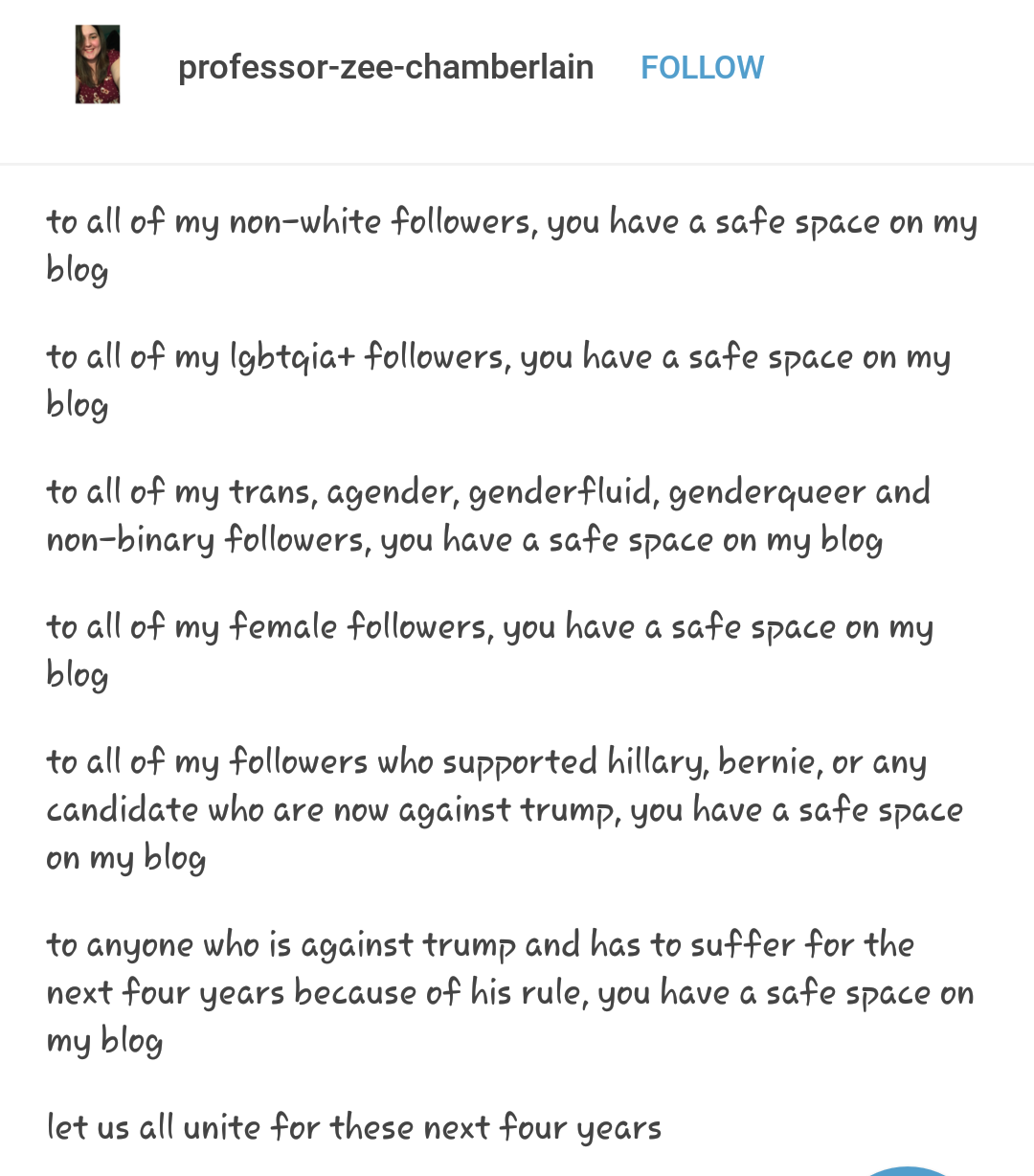Click the word 'hillary,' in the post
This screenshot has height=1176, width=1034.
coord(658,763)
